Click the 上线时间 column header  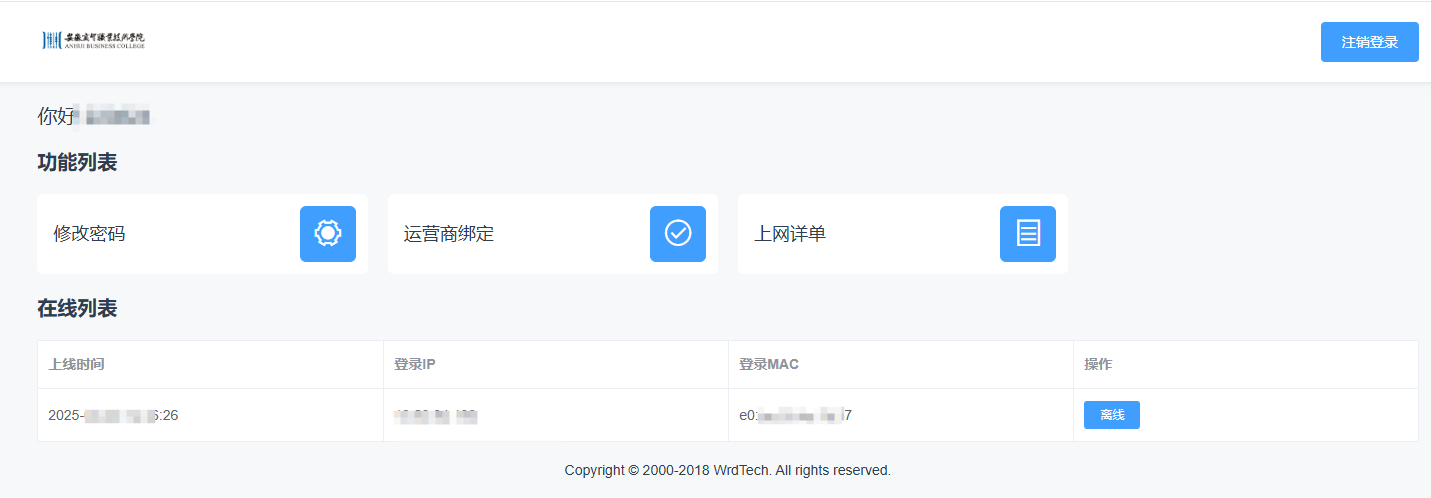point(76,364)
